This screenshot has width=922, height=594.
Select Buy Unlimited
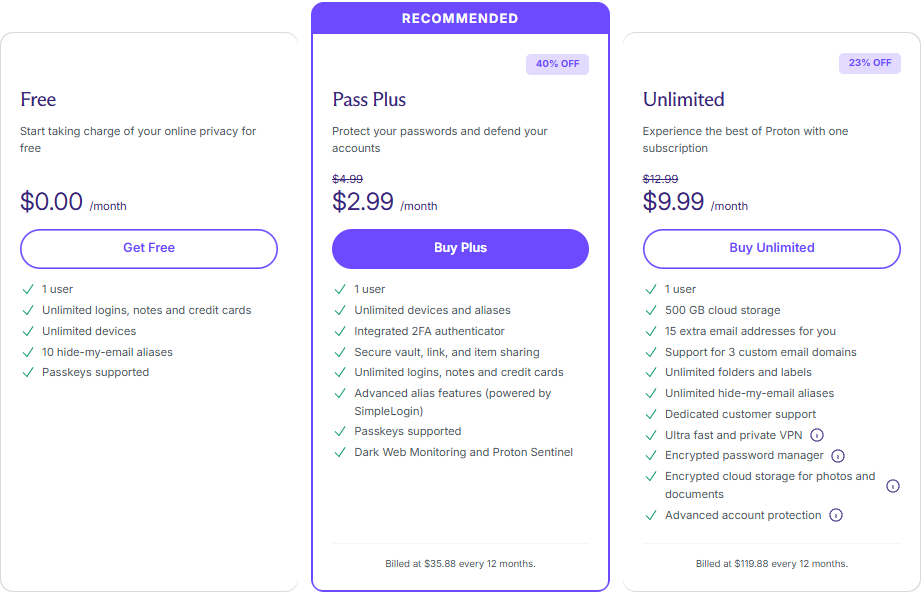[771, 248]
